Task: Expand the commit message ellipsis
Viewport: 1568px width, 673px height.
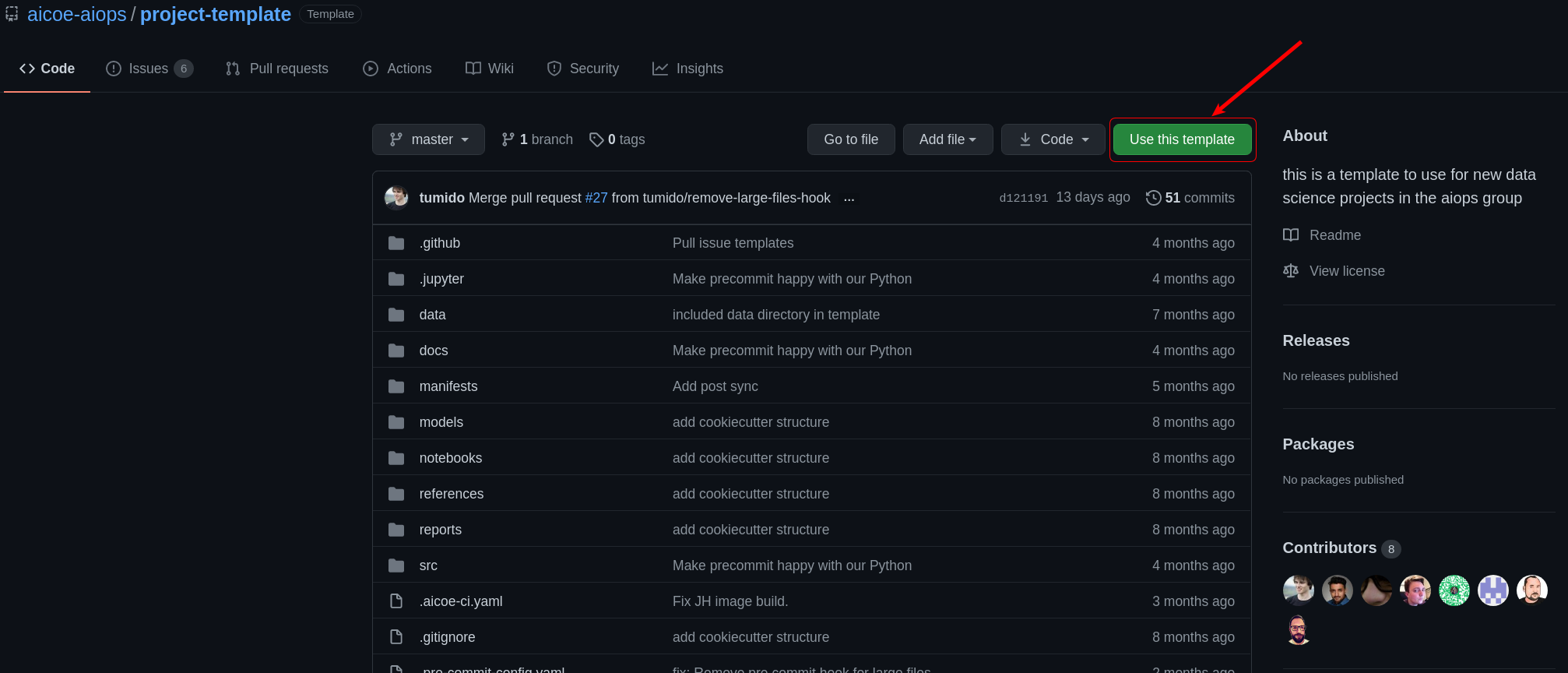Action: tap(849, 199)
